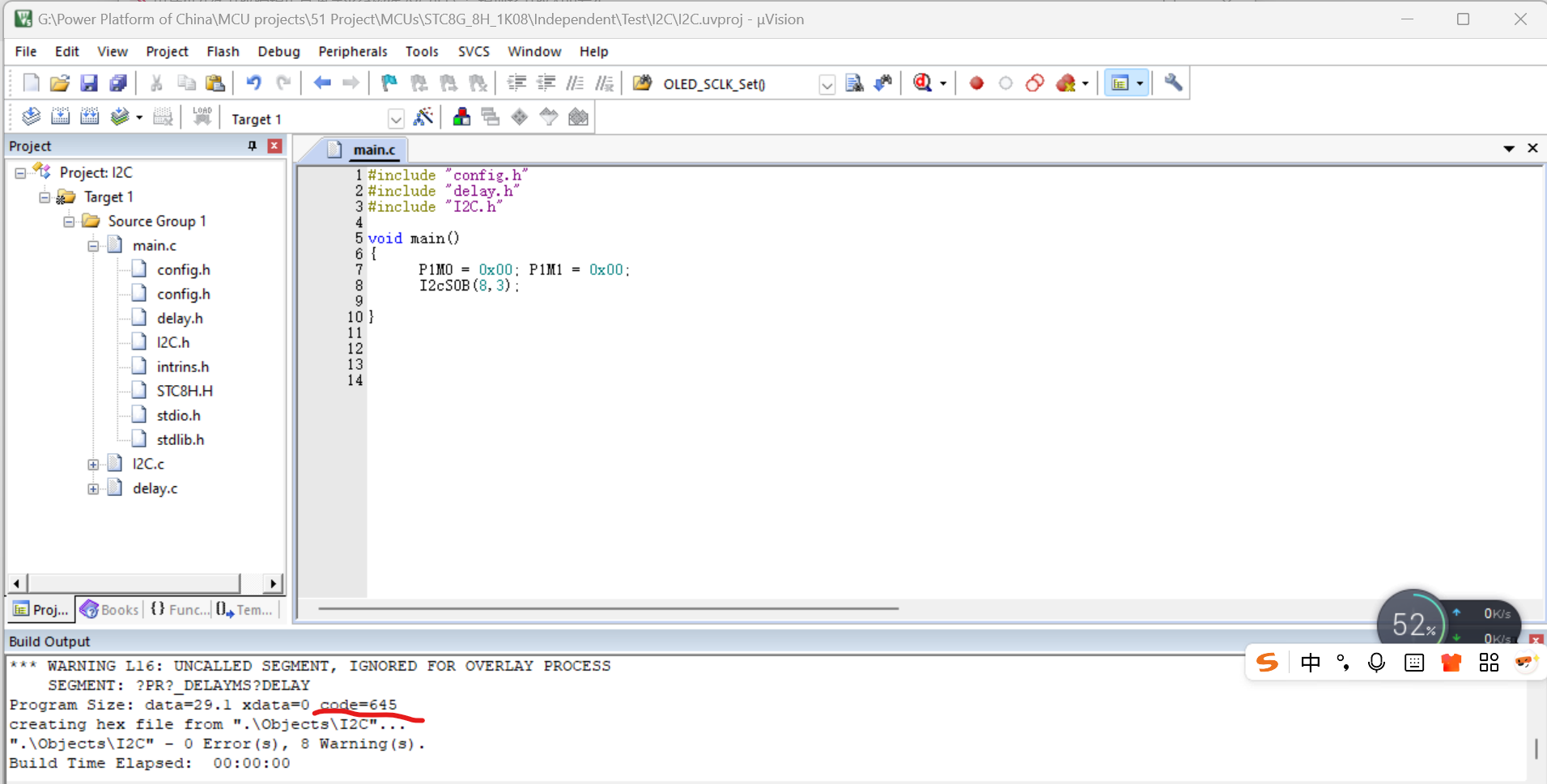Click the editor horizontal scrollbar

pos(608,608)
